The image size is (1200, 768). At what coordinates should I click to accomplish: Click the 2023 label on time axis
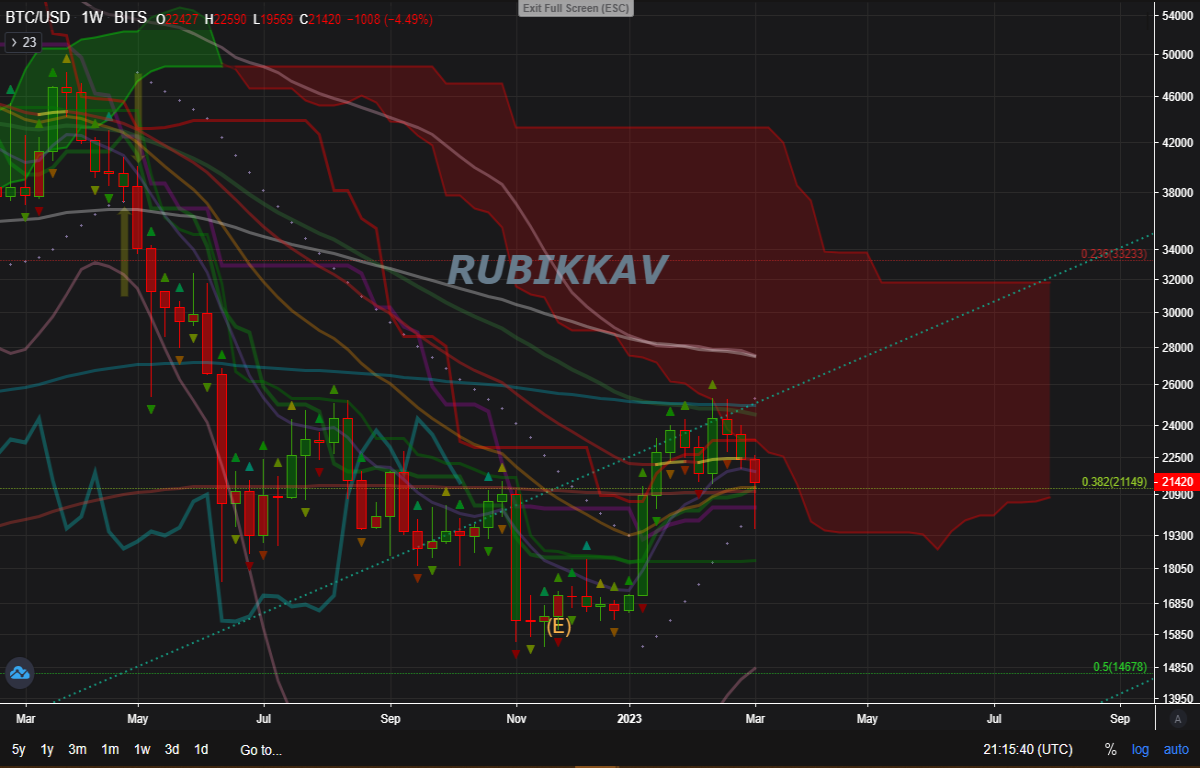coord(630,718)
